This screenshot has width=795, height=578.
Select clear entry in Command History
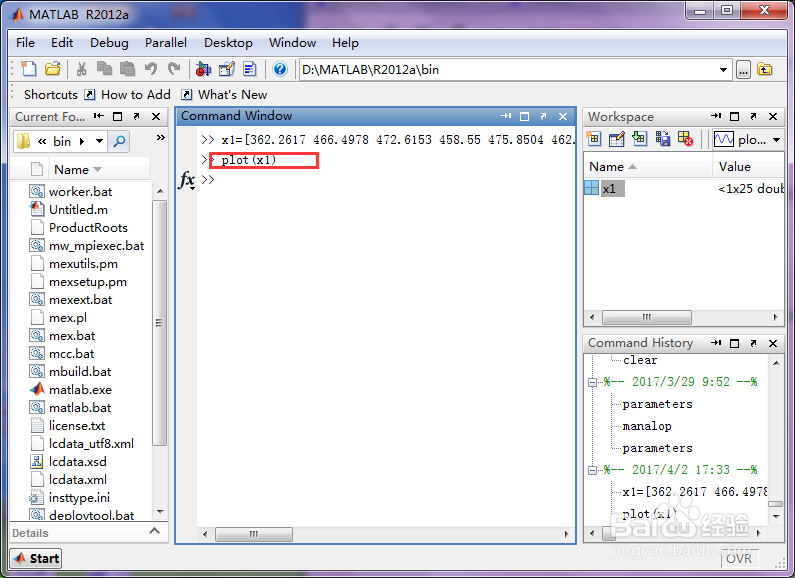click(640, 360)
